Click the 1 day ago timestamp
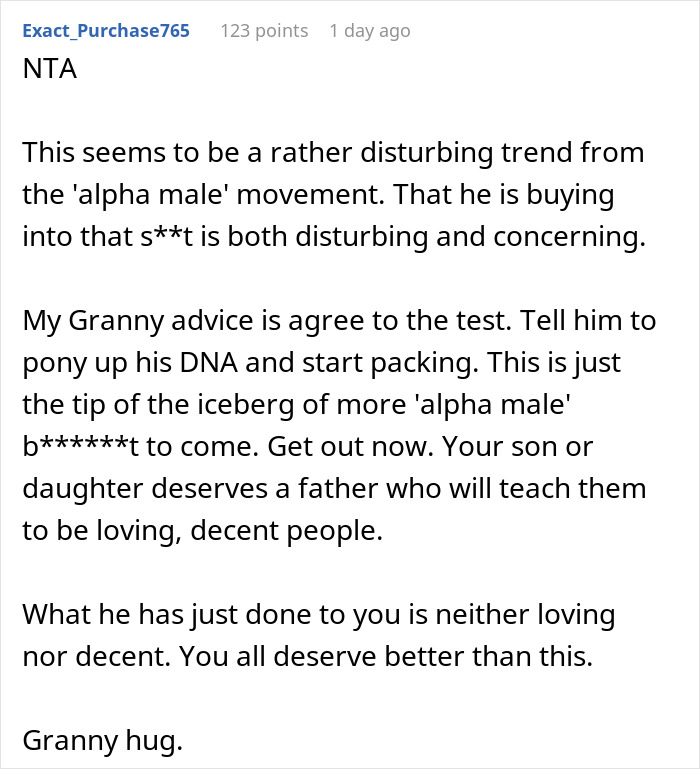 (x=370, y=31)
